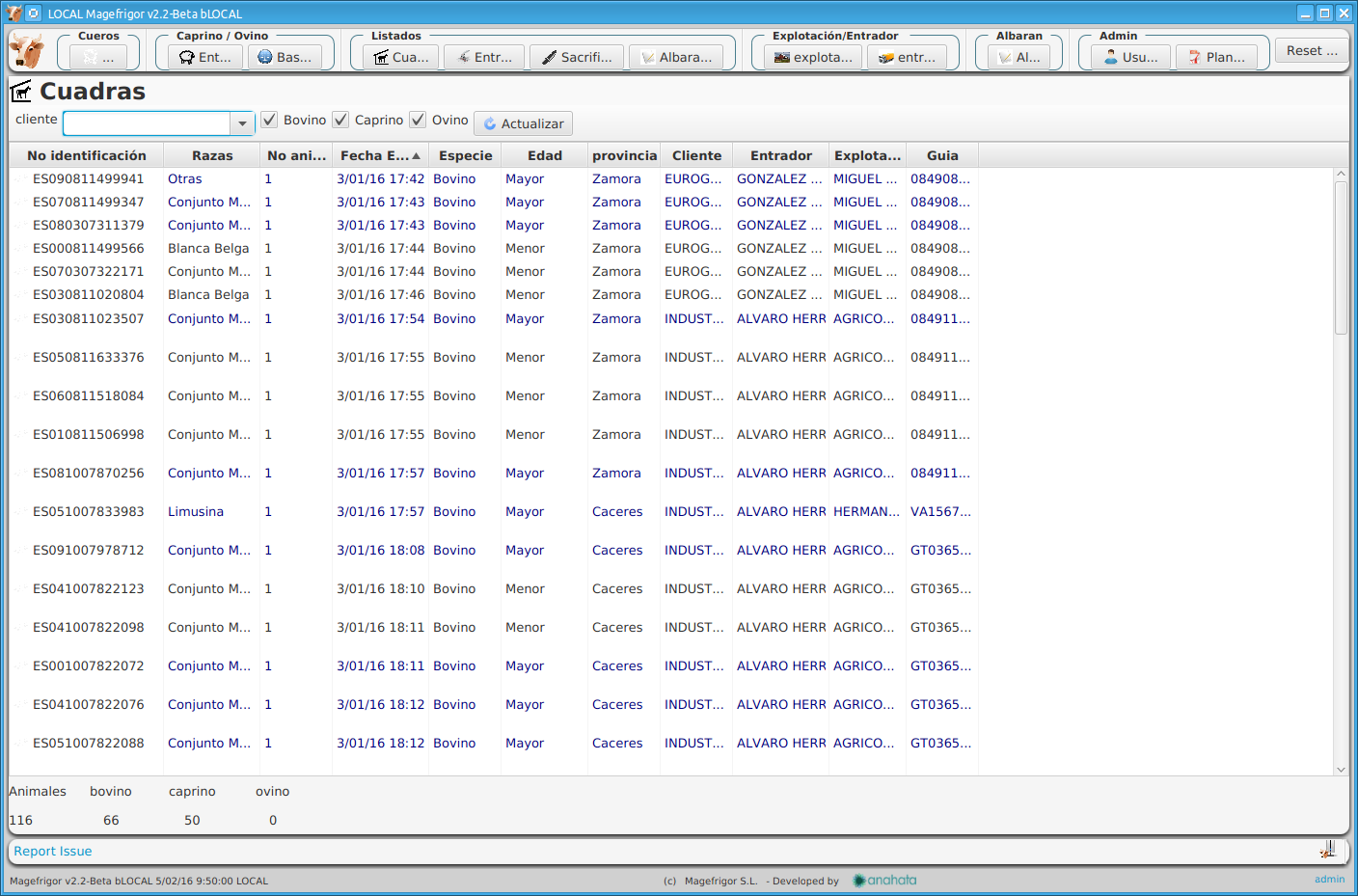Image resolution: width=1358 pixels, height=896 pixels.
Task: Sort by the 'Fecha E...' column header
Action: click(x=380, y=155)
